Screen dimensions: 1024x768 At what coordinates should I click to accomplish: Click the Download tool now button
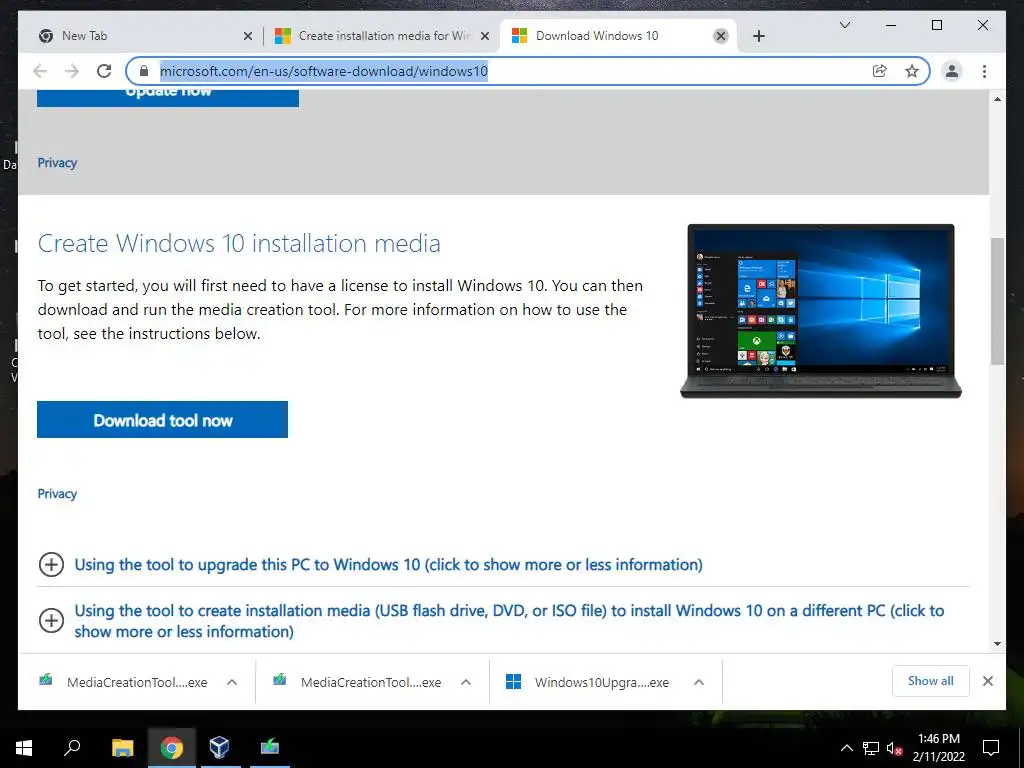point(162,420)
